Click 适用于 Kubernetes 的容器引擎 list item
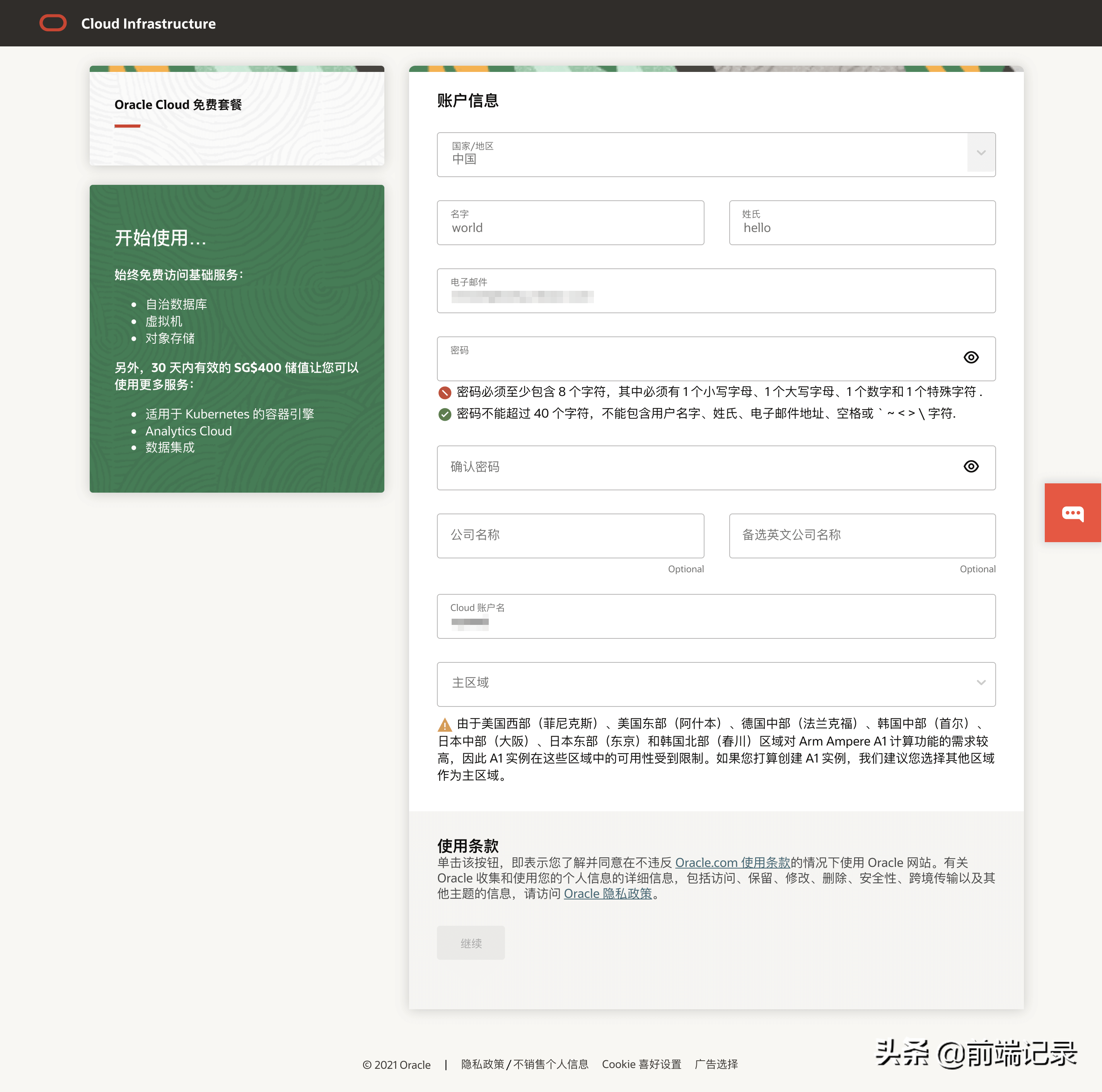The height and width of the screenshot is (1092, 1102). (229, 414)
